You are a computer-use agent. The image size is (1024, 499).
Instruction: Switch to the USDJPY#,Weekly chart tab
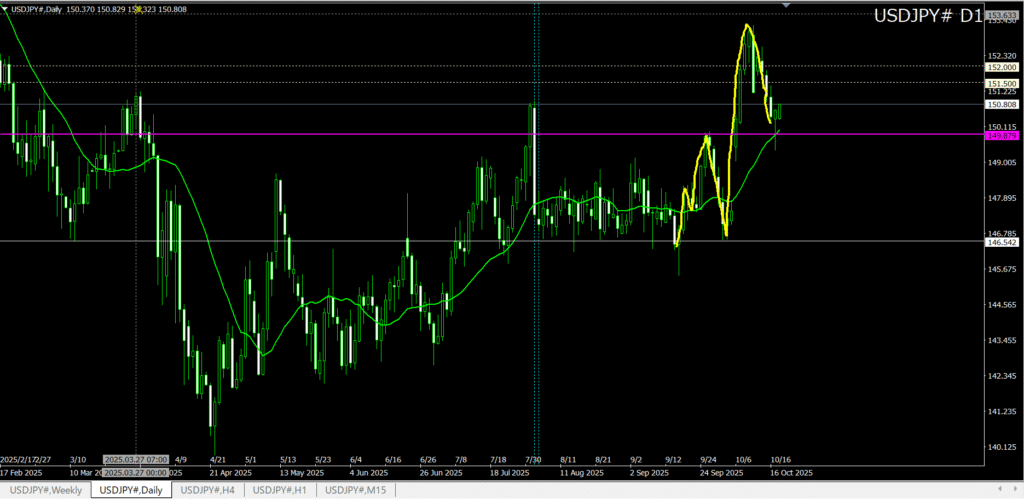pyautogui.click(x=44, y=489)
